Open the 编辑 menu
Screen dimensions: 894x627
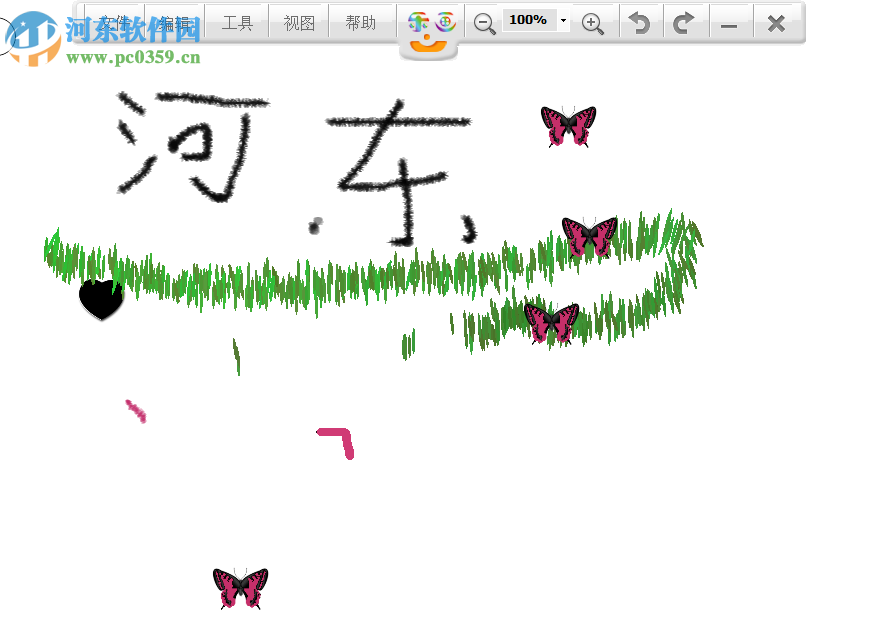[x=174, y=23]
